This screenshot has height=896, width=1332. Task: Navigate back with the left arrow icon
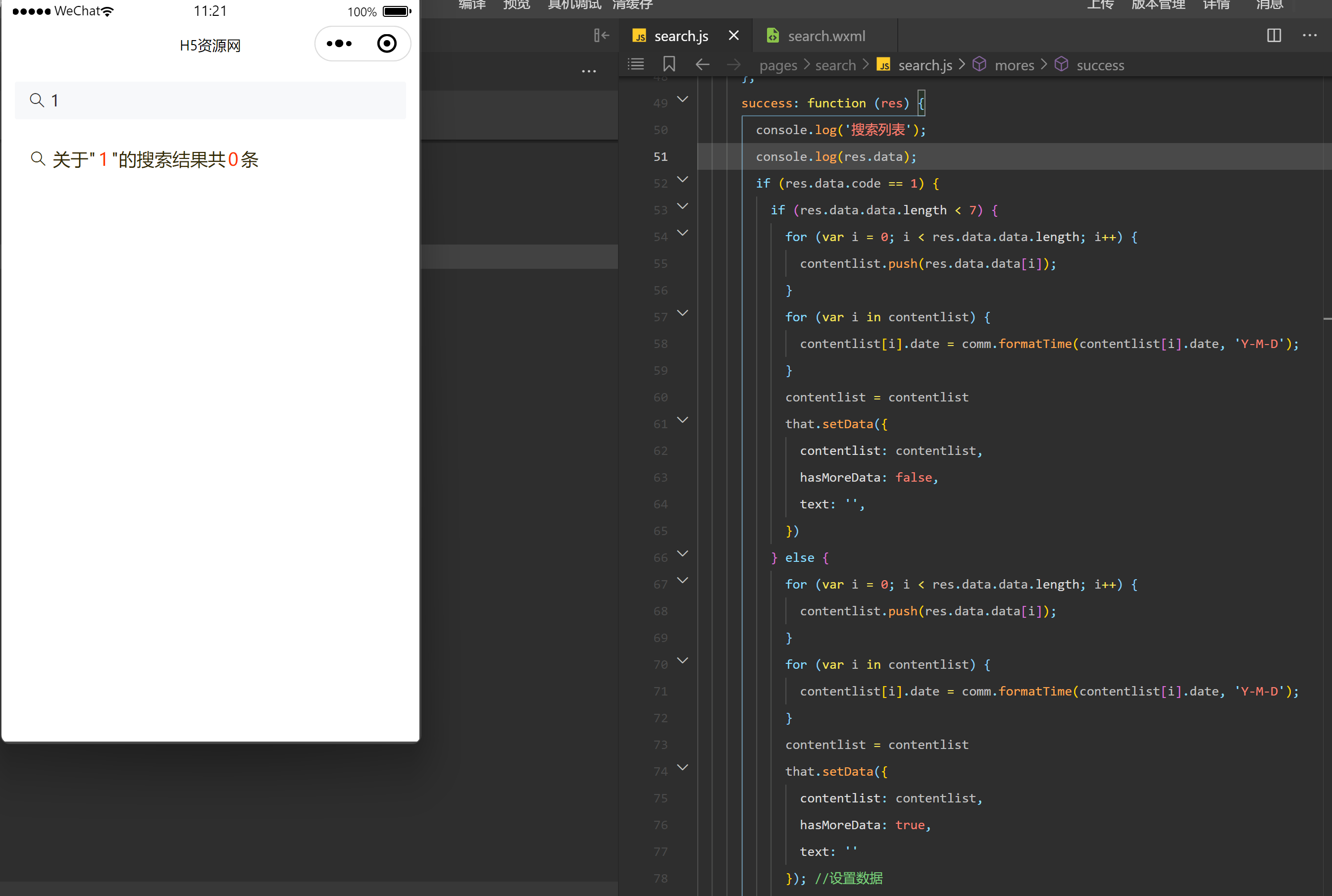tap(702, 64)
